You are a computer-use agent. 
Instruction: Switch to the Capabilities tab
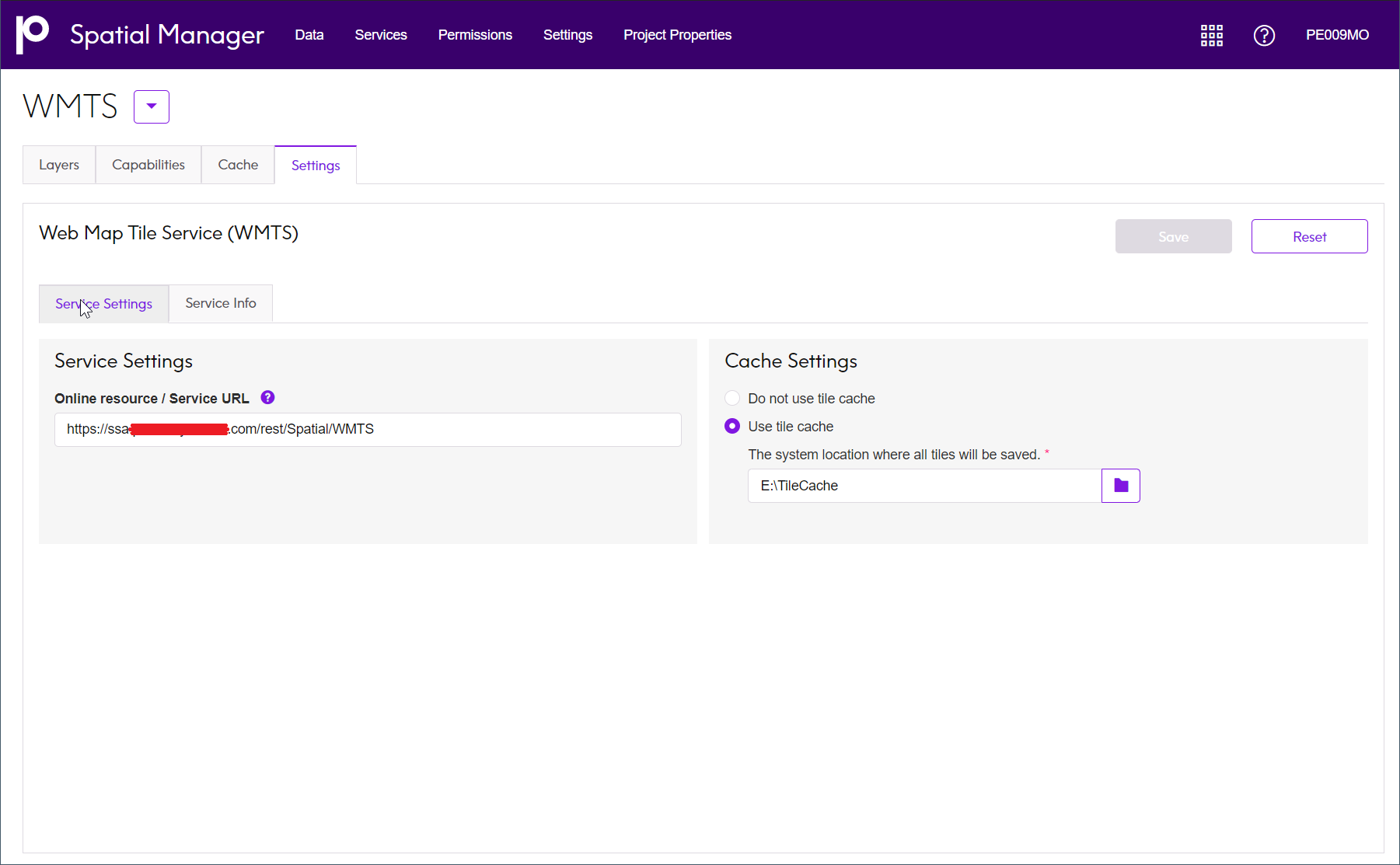[148, 165]
